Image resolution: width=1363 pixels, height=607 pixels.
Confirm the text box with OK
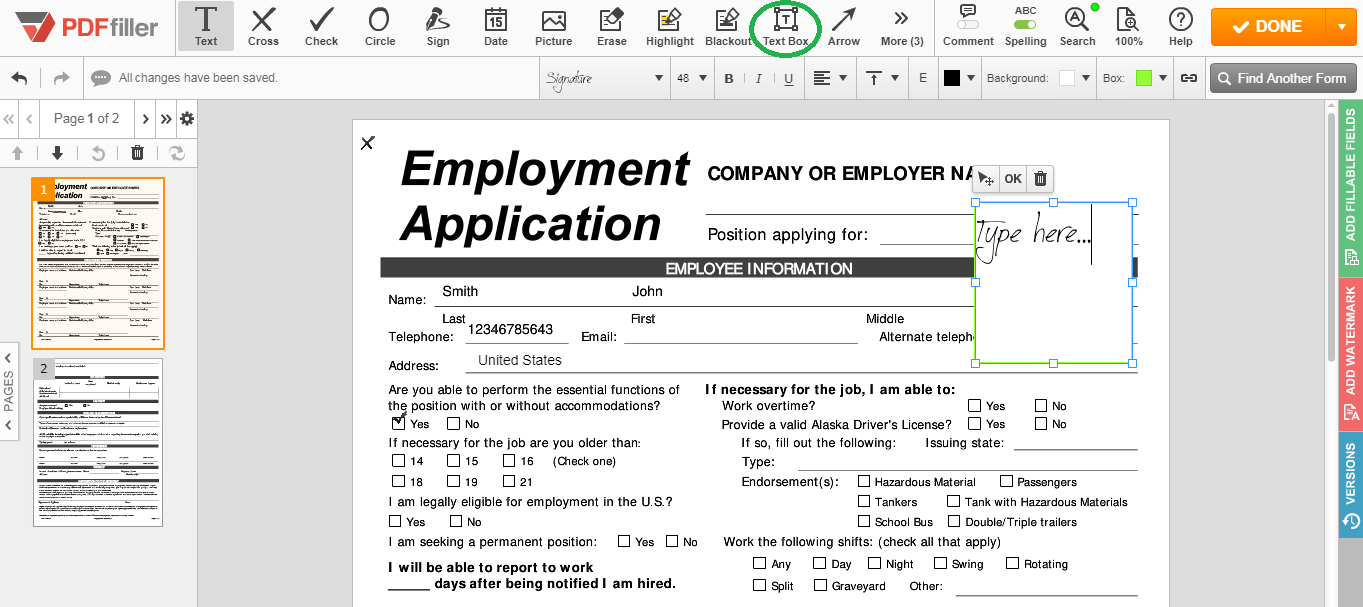[x=1013, y=179]
